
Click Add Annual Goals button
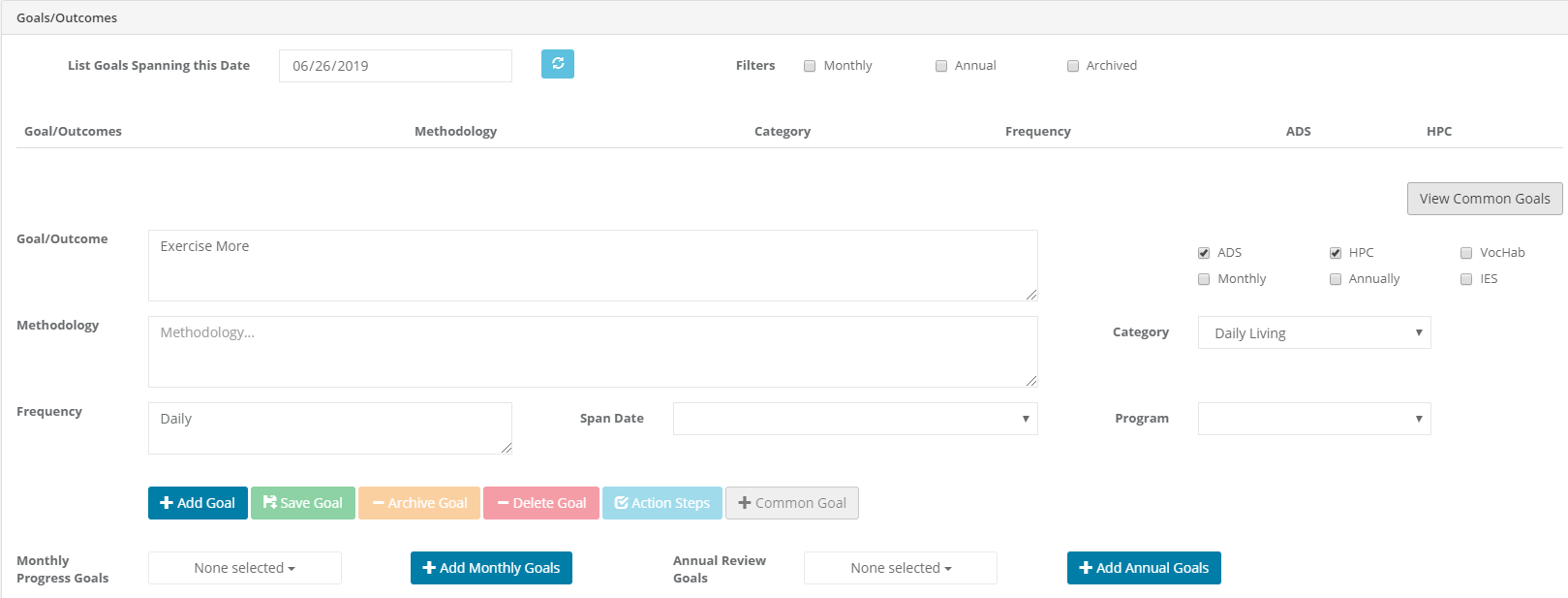1144,568
